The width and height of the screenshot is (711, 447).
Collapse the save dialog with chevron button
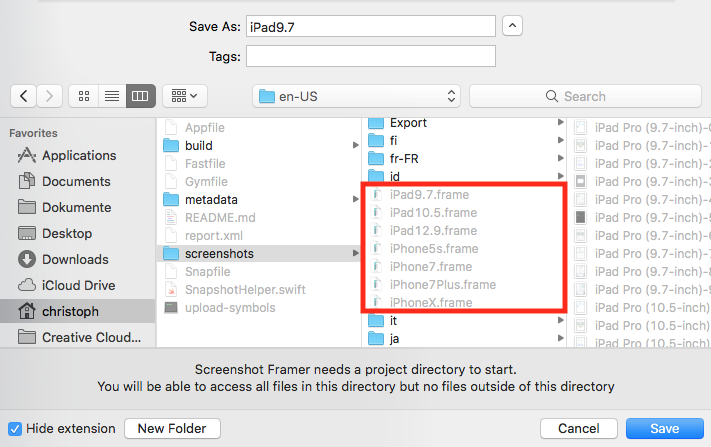(511, 25)
